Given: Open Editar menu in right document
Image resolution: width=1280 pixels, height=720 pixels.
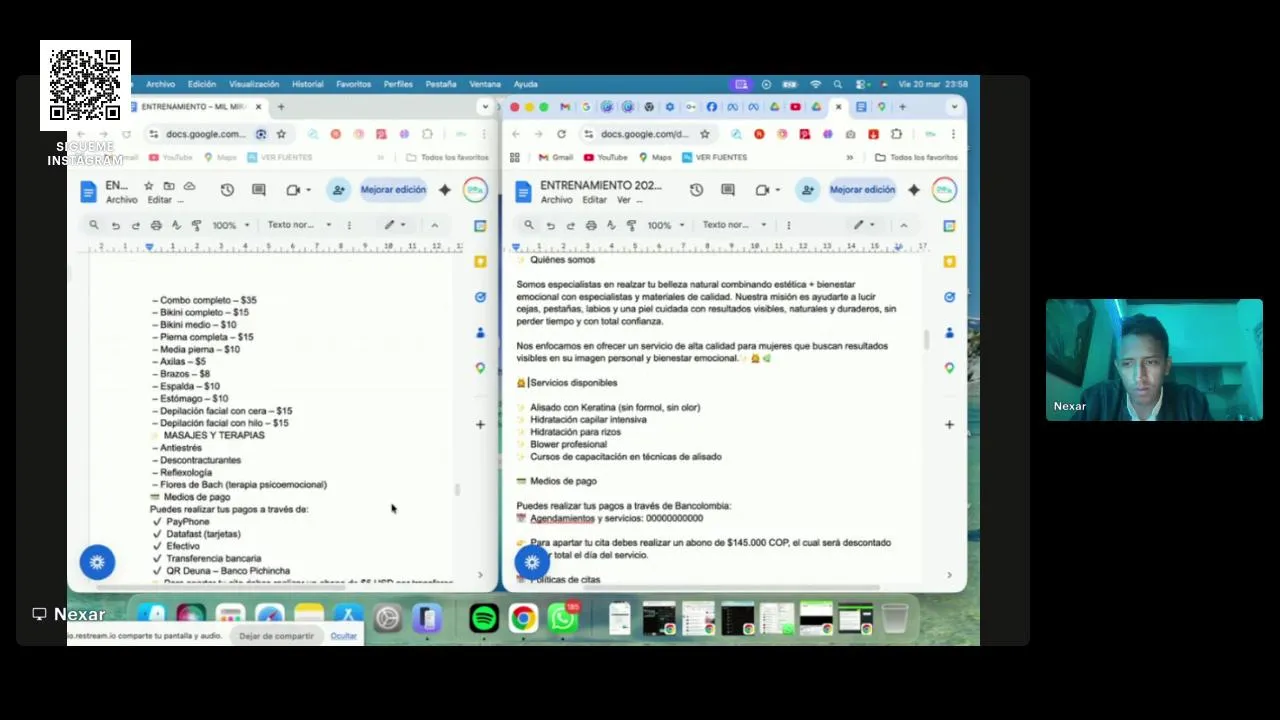Looking at the screenshot, I should (x=593, y=200).
